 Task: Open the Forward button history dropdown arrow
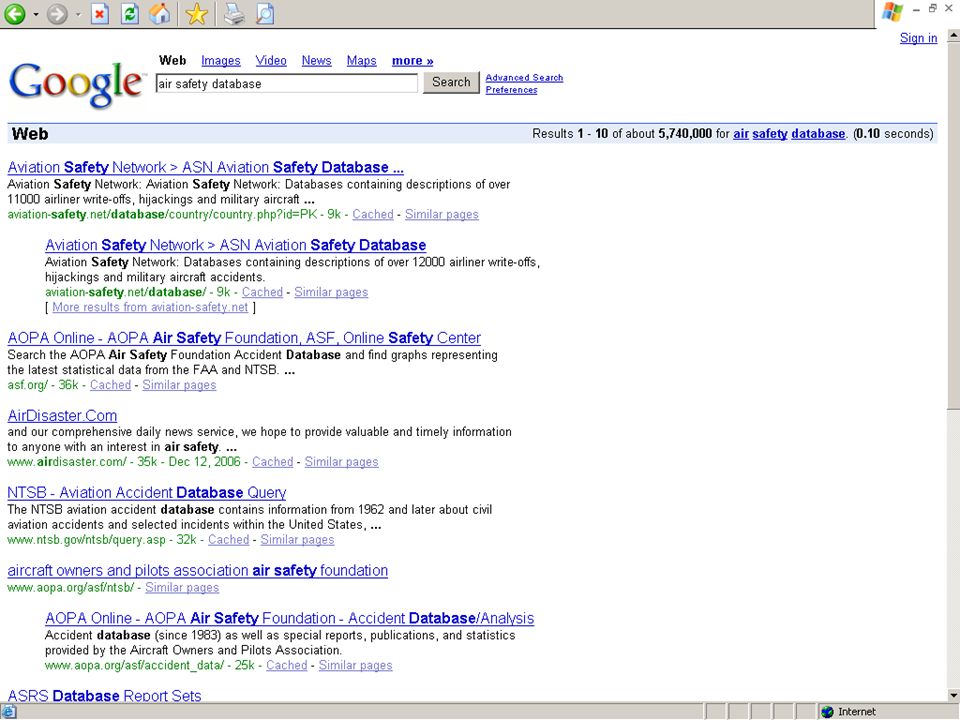point(78,14)
